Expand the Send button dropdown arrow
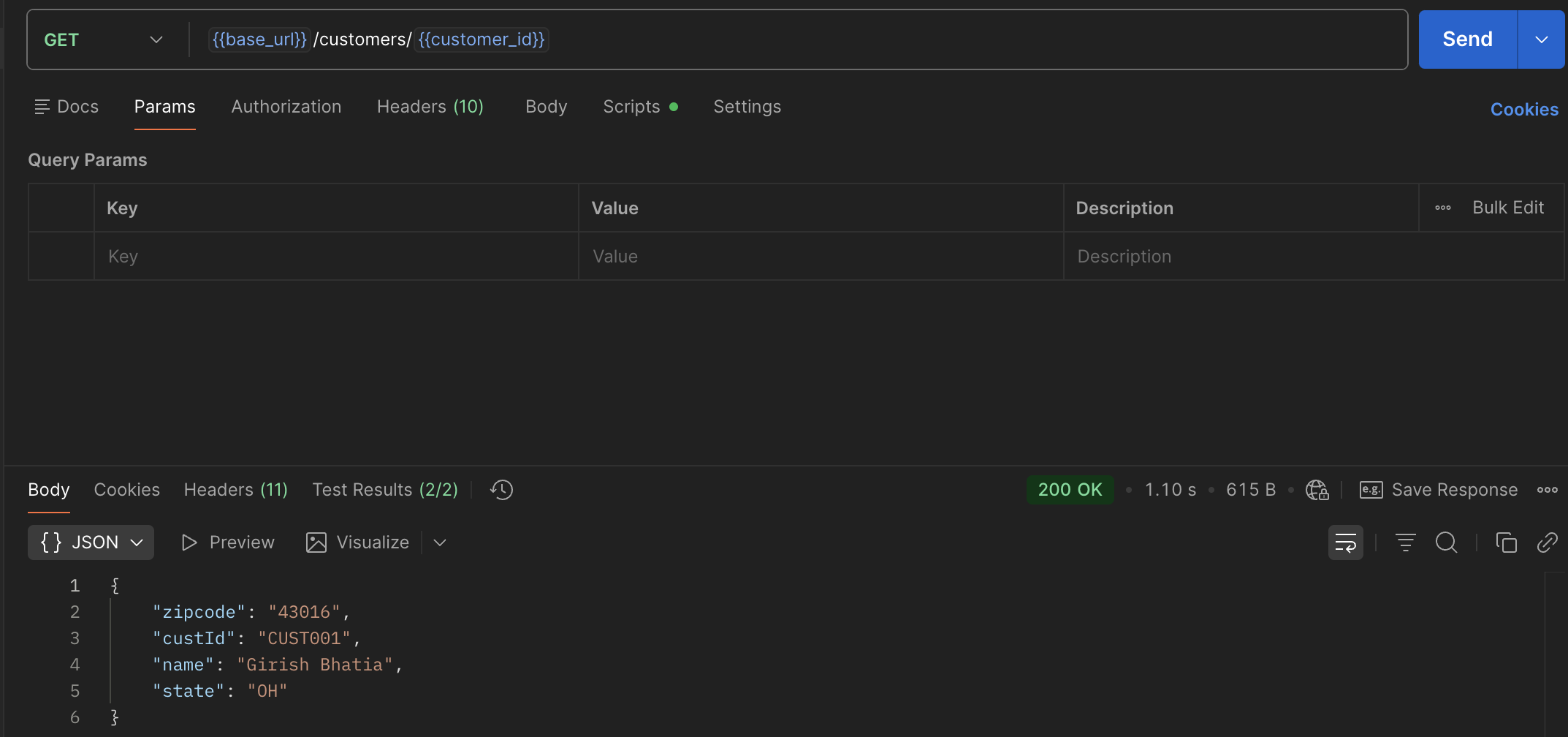 [x=1541, y=39]
